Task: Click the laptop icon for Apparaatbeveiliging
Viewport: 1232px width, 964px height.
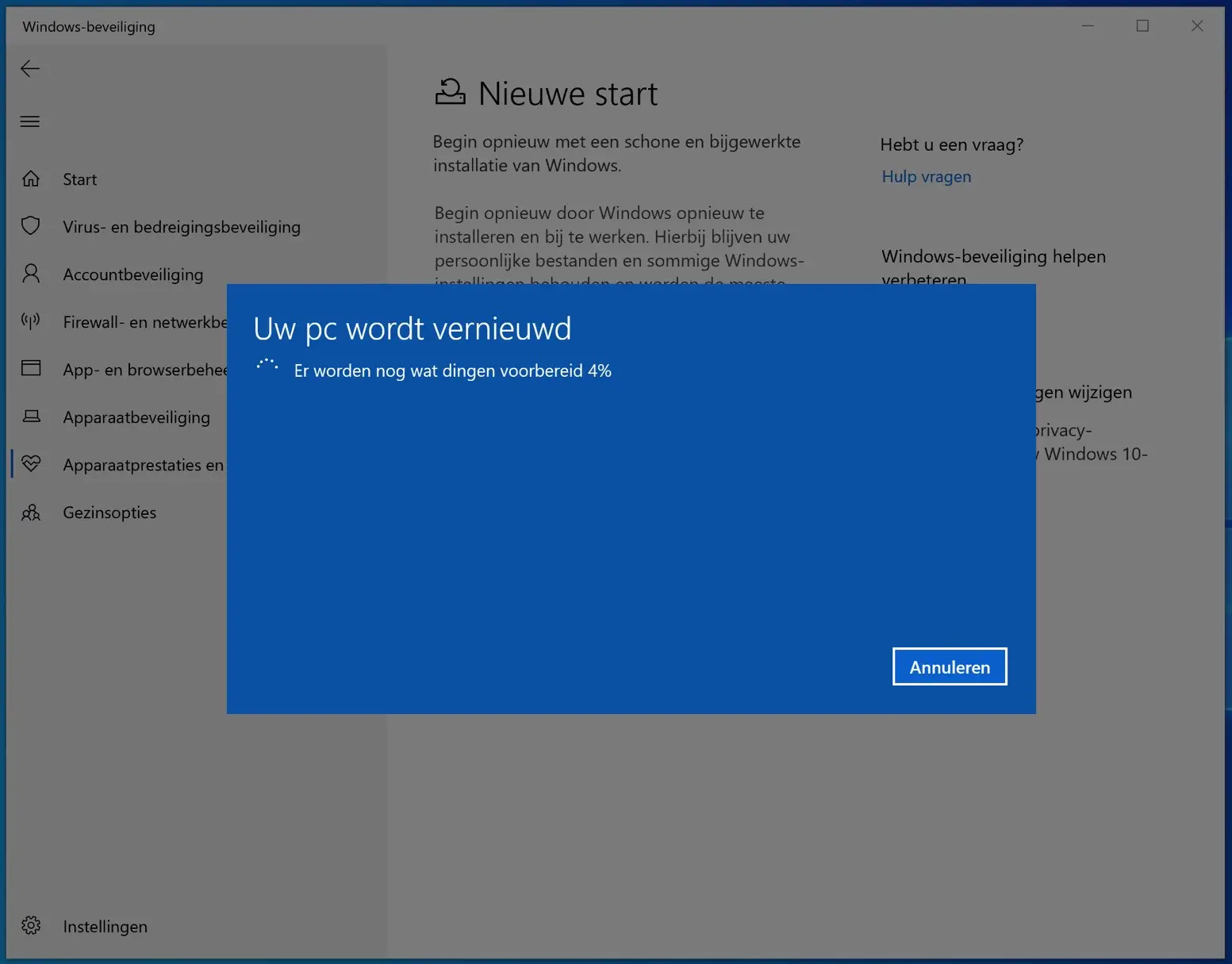Action: coord(31,417)
